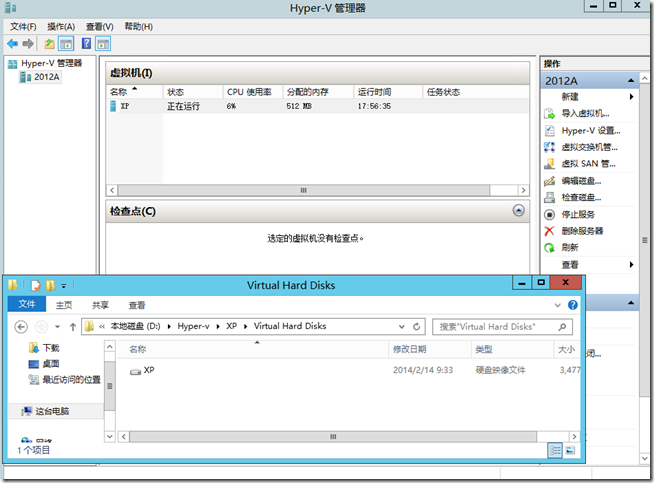Click the Hyper-v breadcrumb in address bar
Viewport: 654px width, 483px height.
click(x=193, y=326)
